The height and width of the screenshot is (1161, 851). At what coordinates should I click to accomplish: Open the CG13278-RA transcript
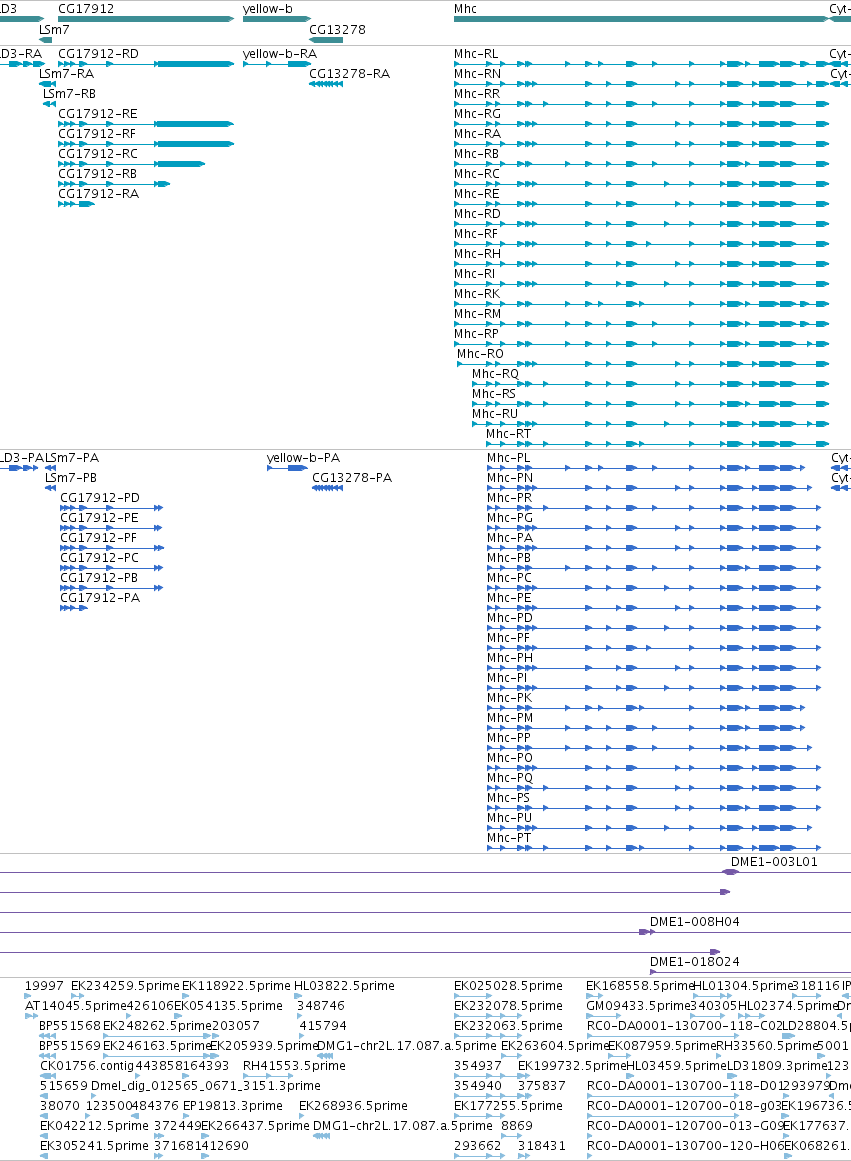coord(349,74)
